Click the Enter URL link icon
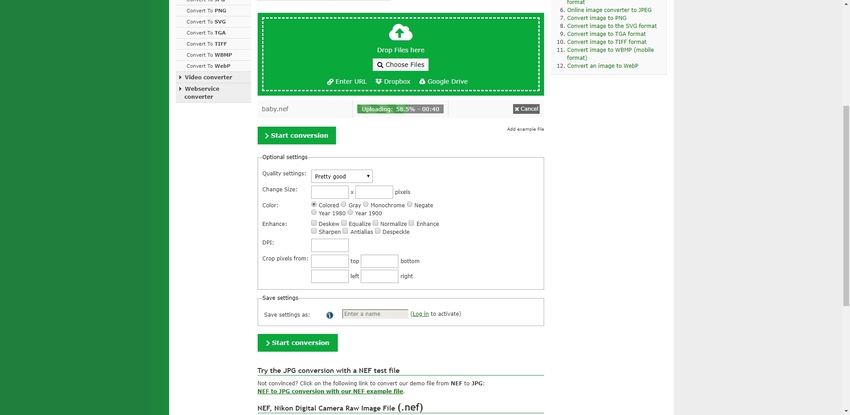 pos(330,82)
